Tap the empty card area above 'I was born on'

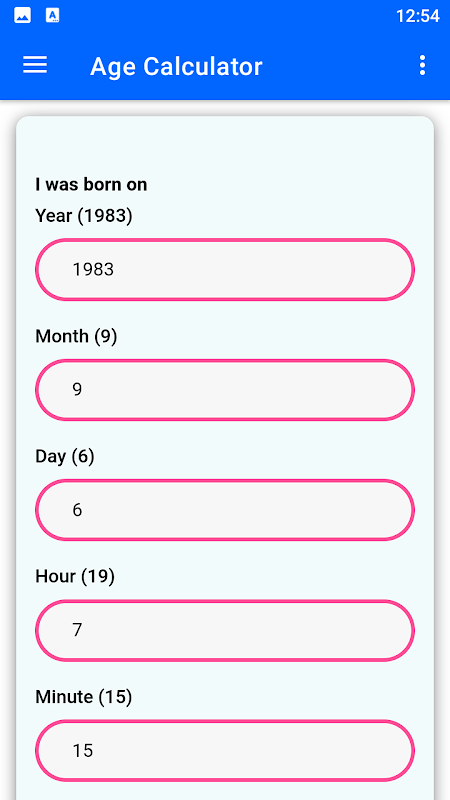pos(224,145)
